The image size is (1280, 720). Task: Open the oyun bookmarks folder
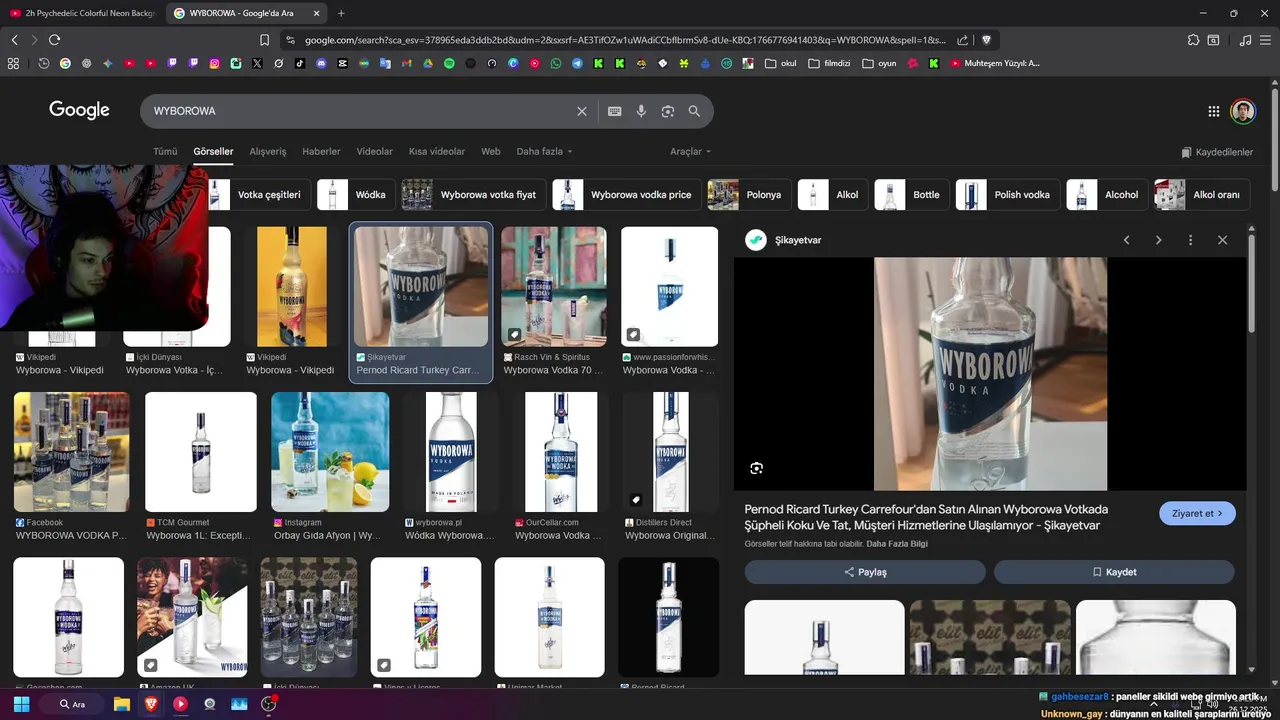click(x=879, y=63)
